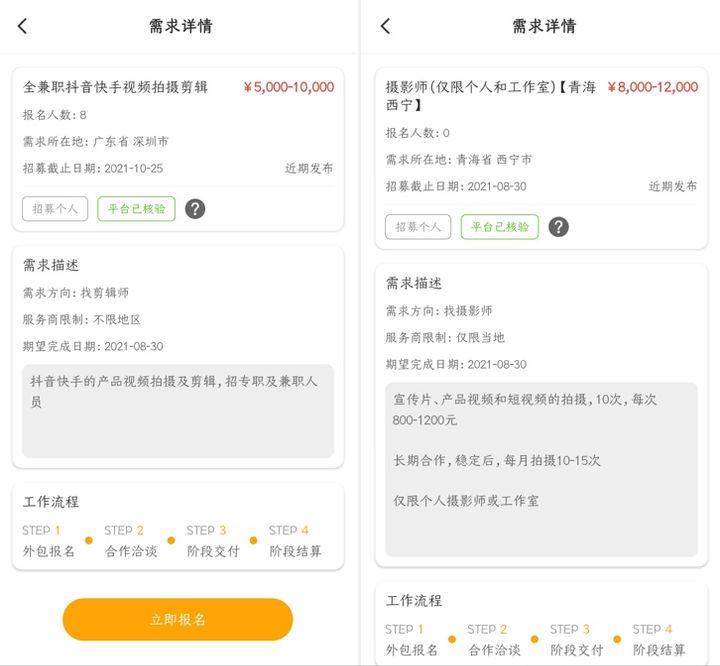The height and width of the screenshot is (666, 720).
Task: Select the price ¥8,000-12,000
Action: tap(652, 87)
